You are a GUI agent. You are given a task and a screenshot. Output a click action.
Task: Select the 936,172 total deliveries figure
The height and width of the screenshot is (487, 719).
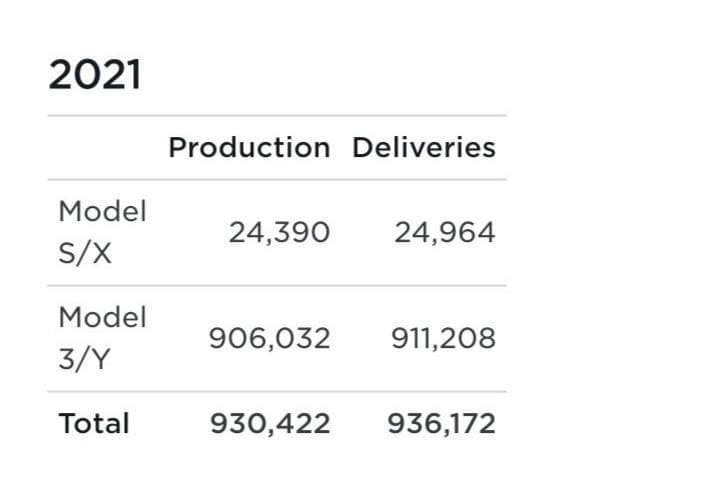441,423
